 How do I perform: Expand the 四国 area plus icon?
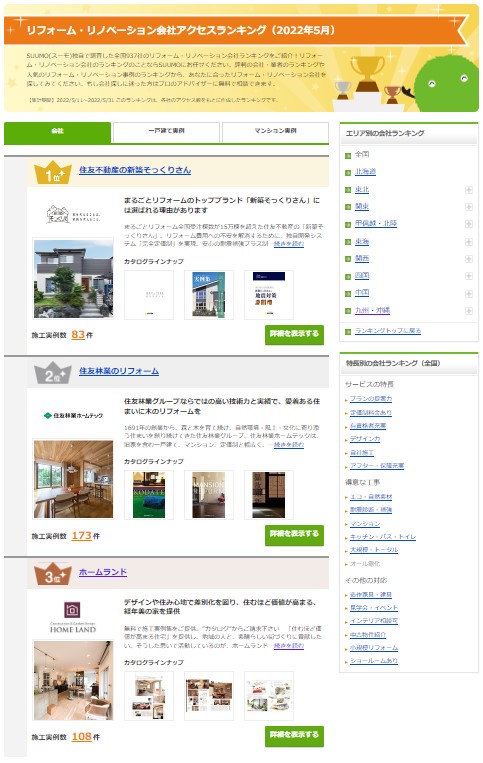tap(469, 276)
